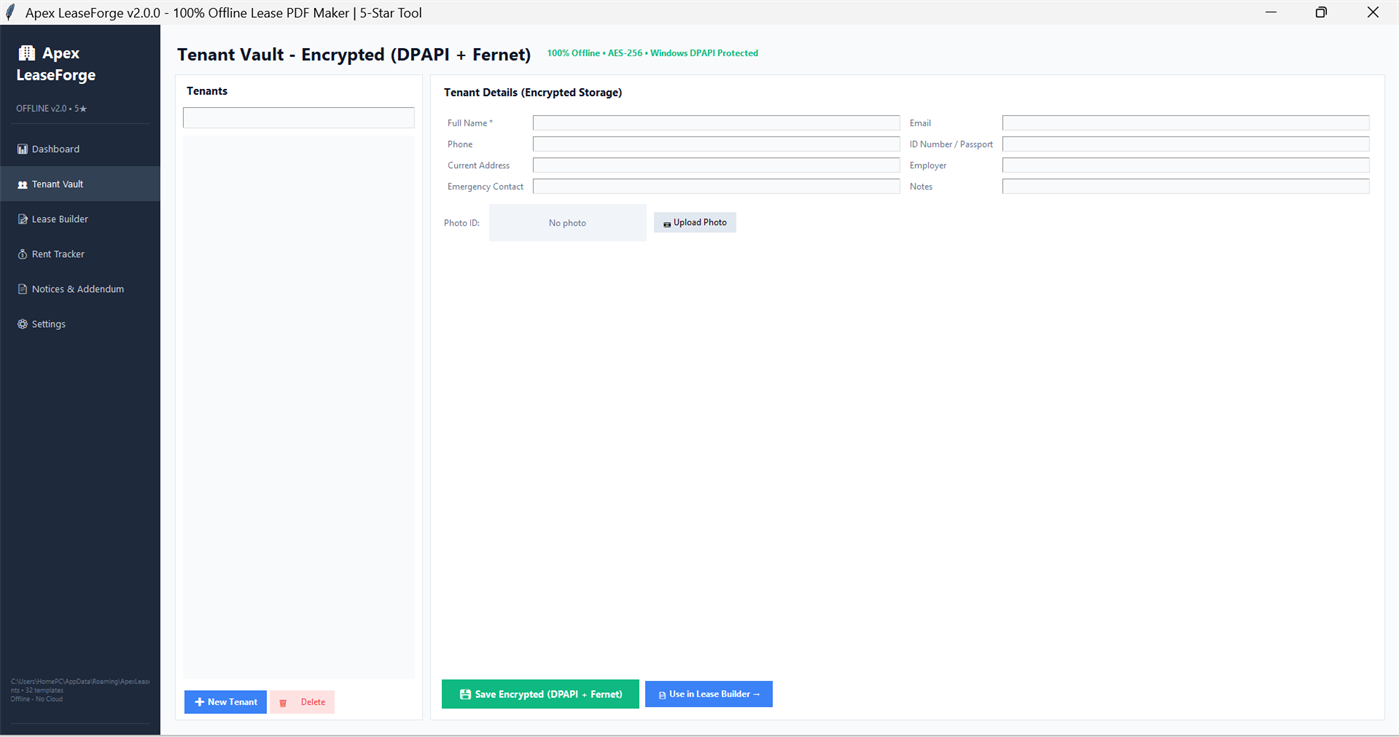Click the Upload Photo button
The height and width of the screenshot is (737, 1399).
695,222
